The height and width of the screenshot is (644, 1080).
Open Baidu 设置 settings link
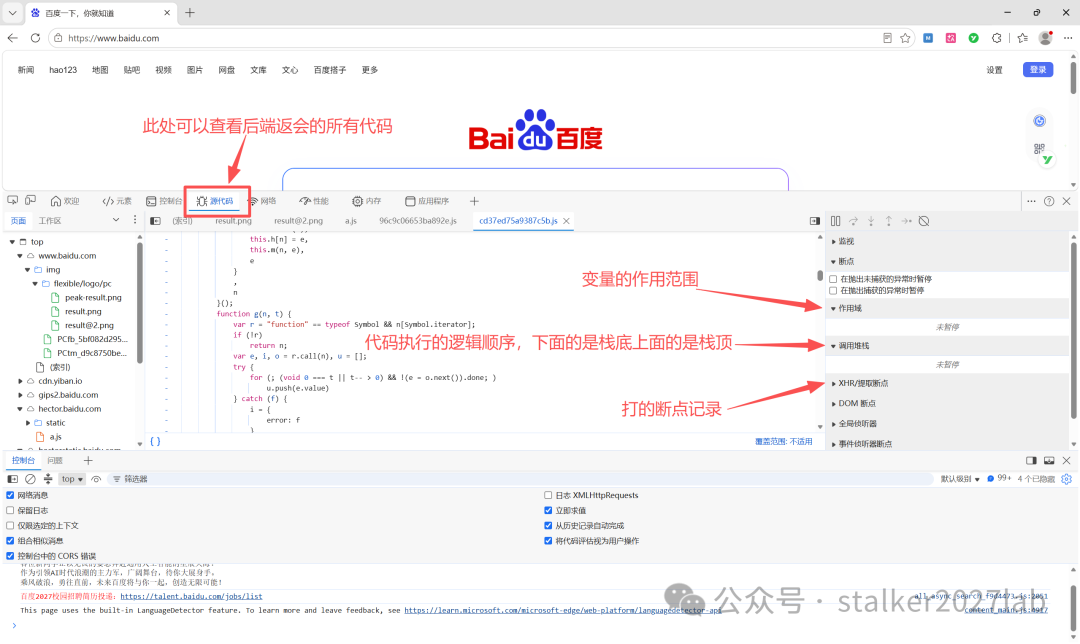(995, 70)
